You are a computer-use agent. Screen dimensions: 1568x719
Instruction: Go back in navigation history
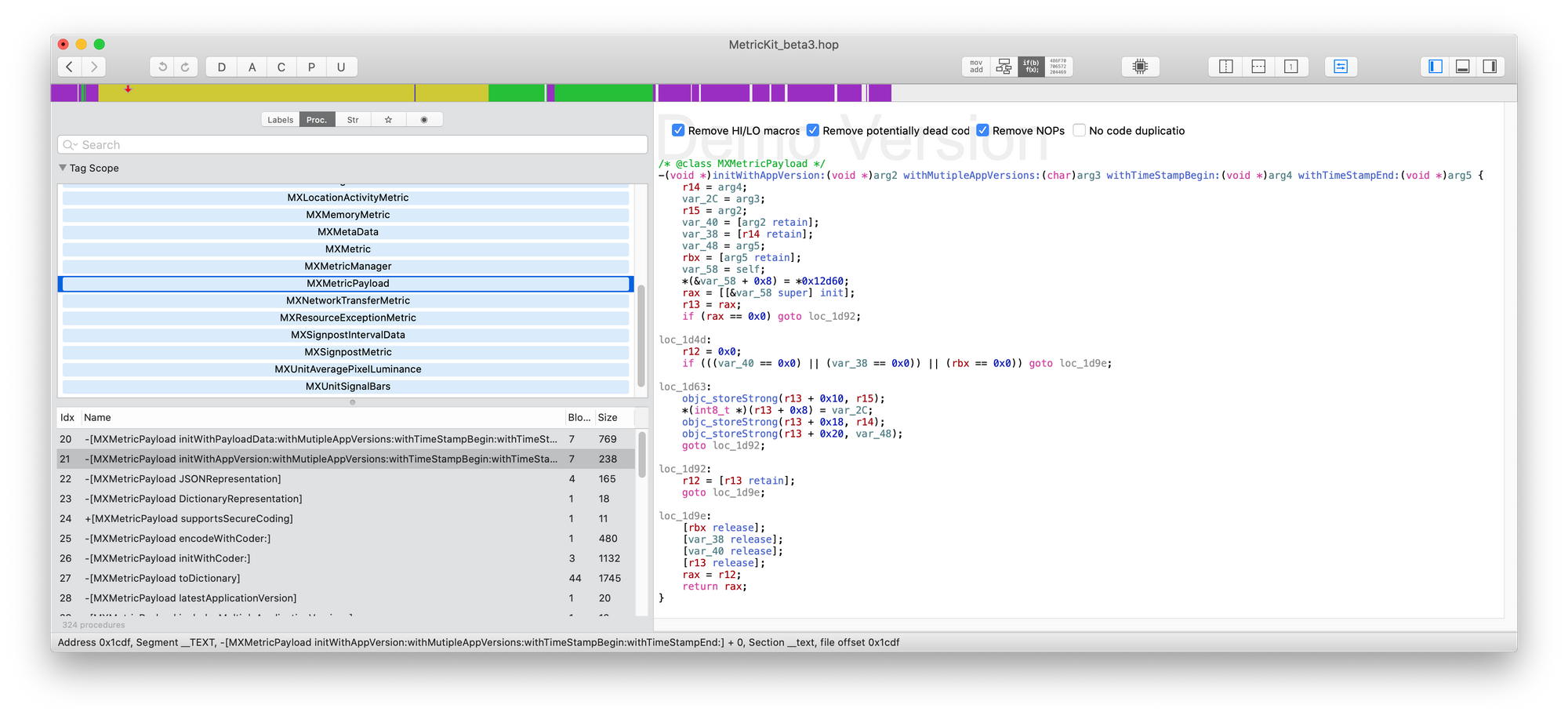click(70, 67)
